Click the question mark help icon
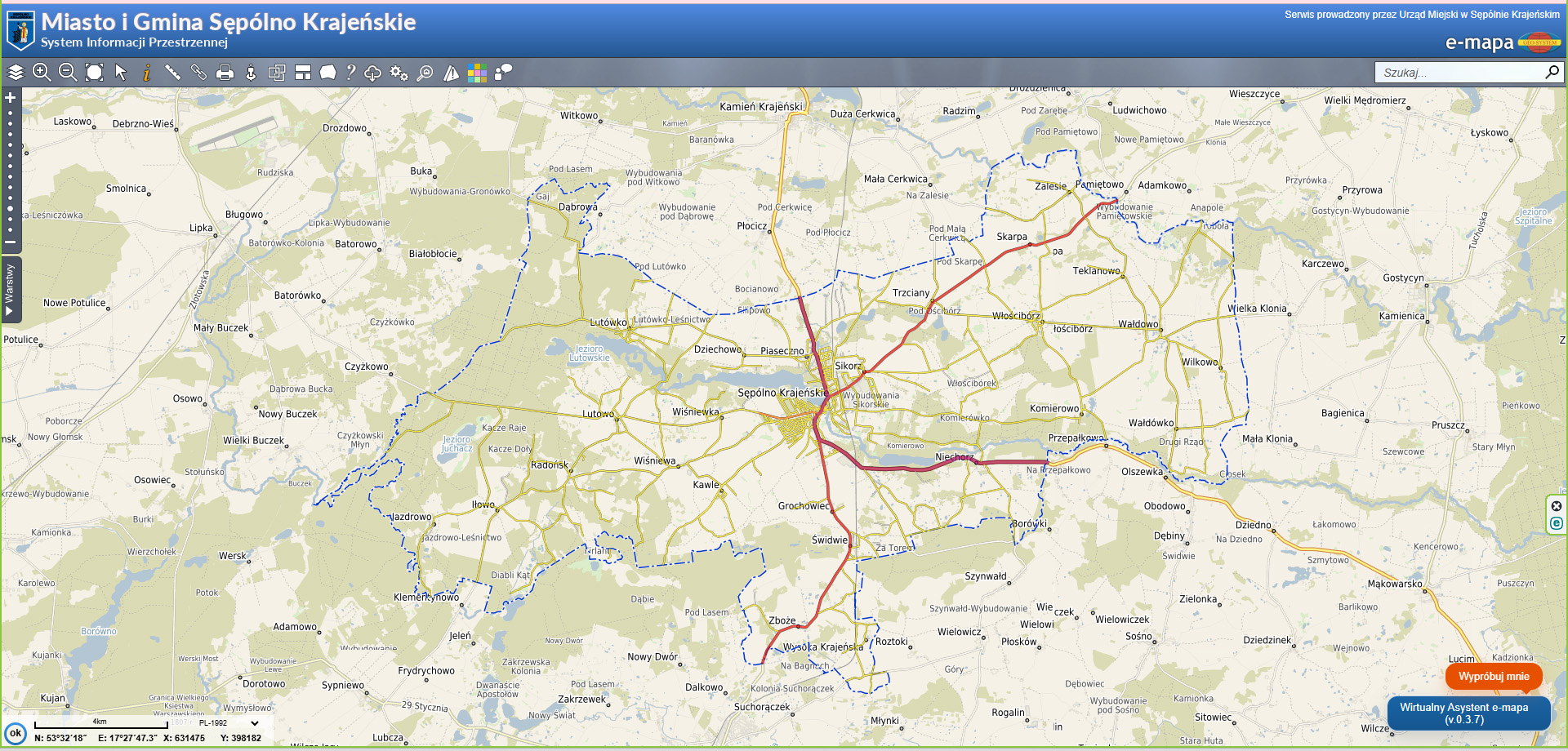 click(x=350, y=73)
